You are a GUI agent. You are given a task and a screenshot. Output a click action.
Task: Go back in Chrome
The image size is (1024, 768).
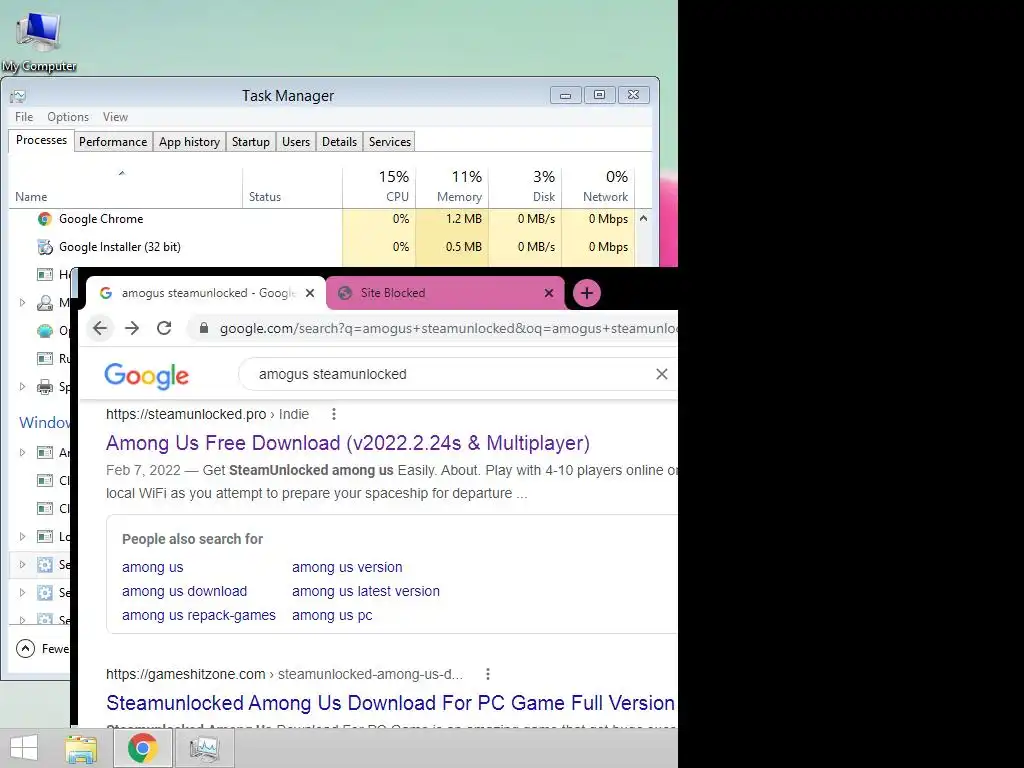coord(100,328)
